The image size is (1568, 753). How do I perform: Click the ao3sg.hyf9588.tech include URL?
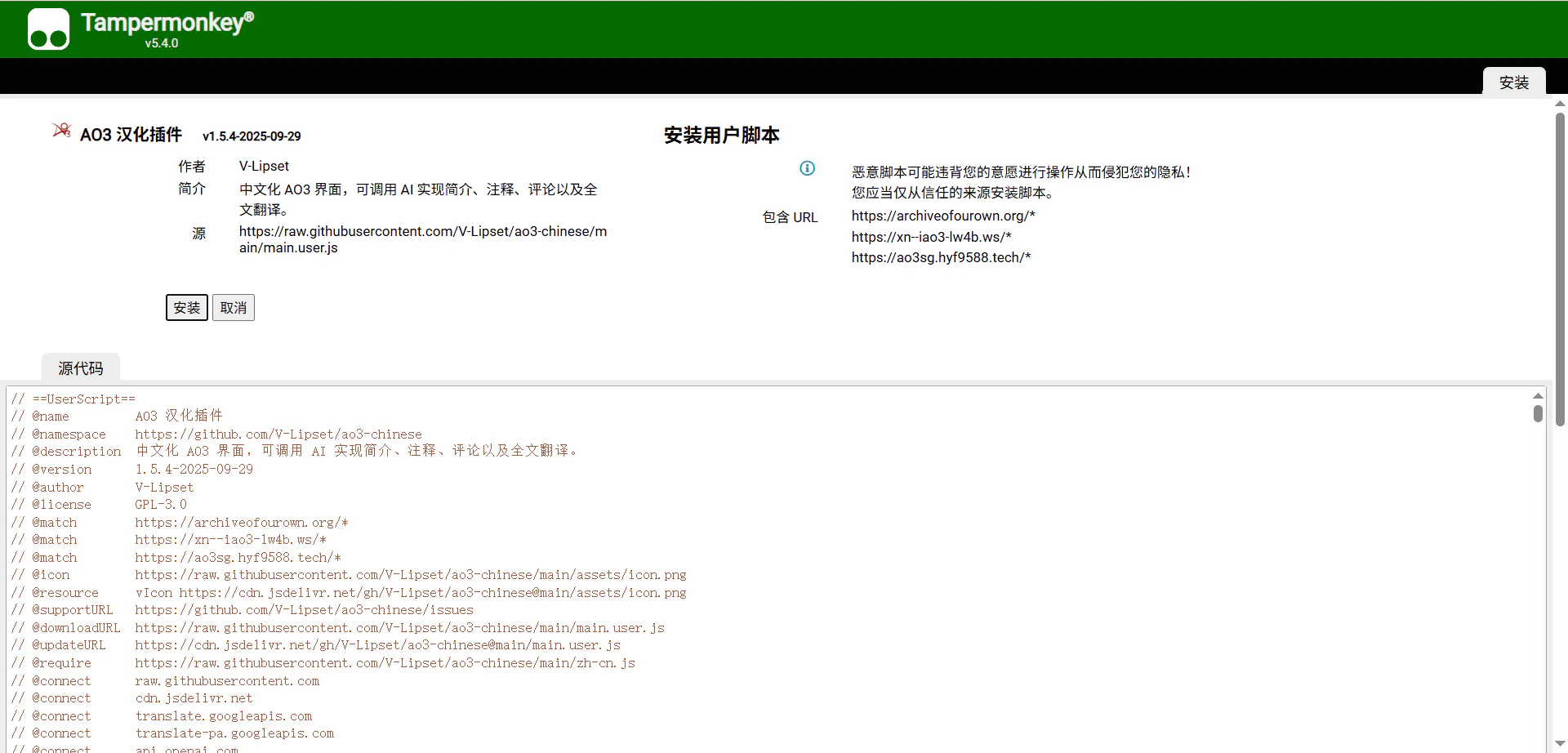point(941,257)
